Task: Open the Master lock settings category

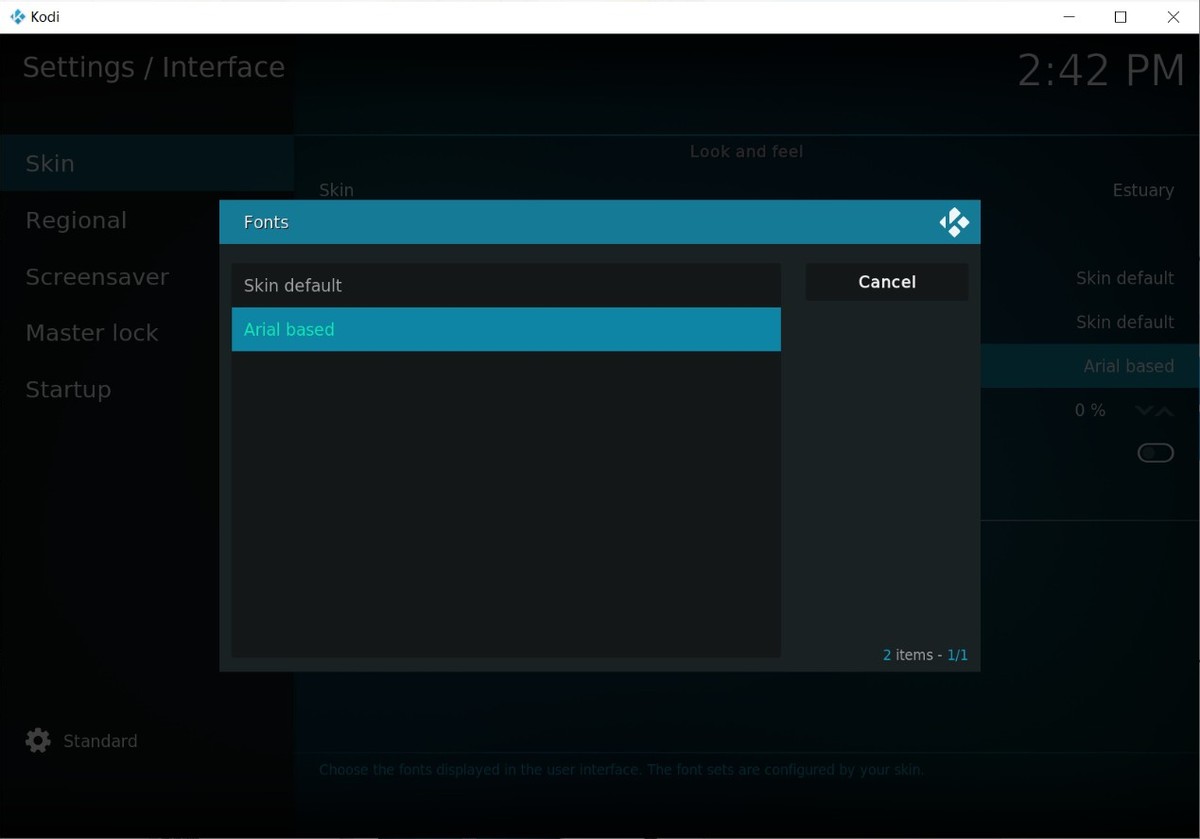Action: click(x=147, y=333)
